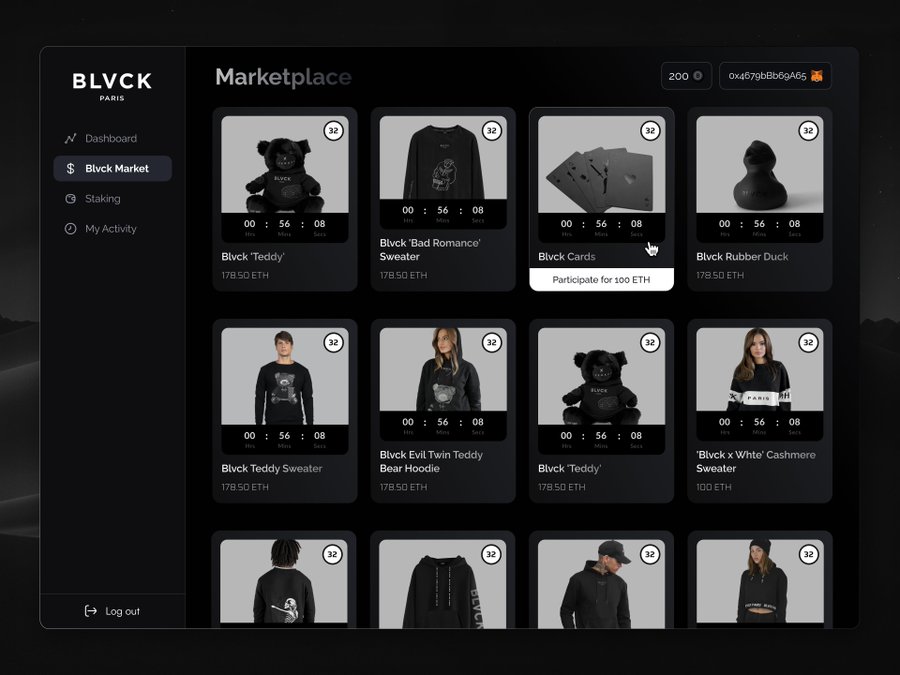Click the 32 badge on Blvck Cards

coord(650,131)
